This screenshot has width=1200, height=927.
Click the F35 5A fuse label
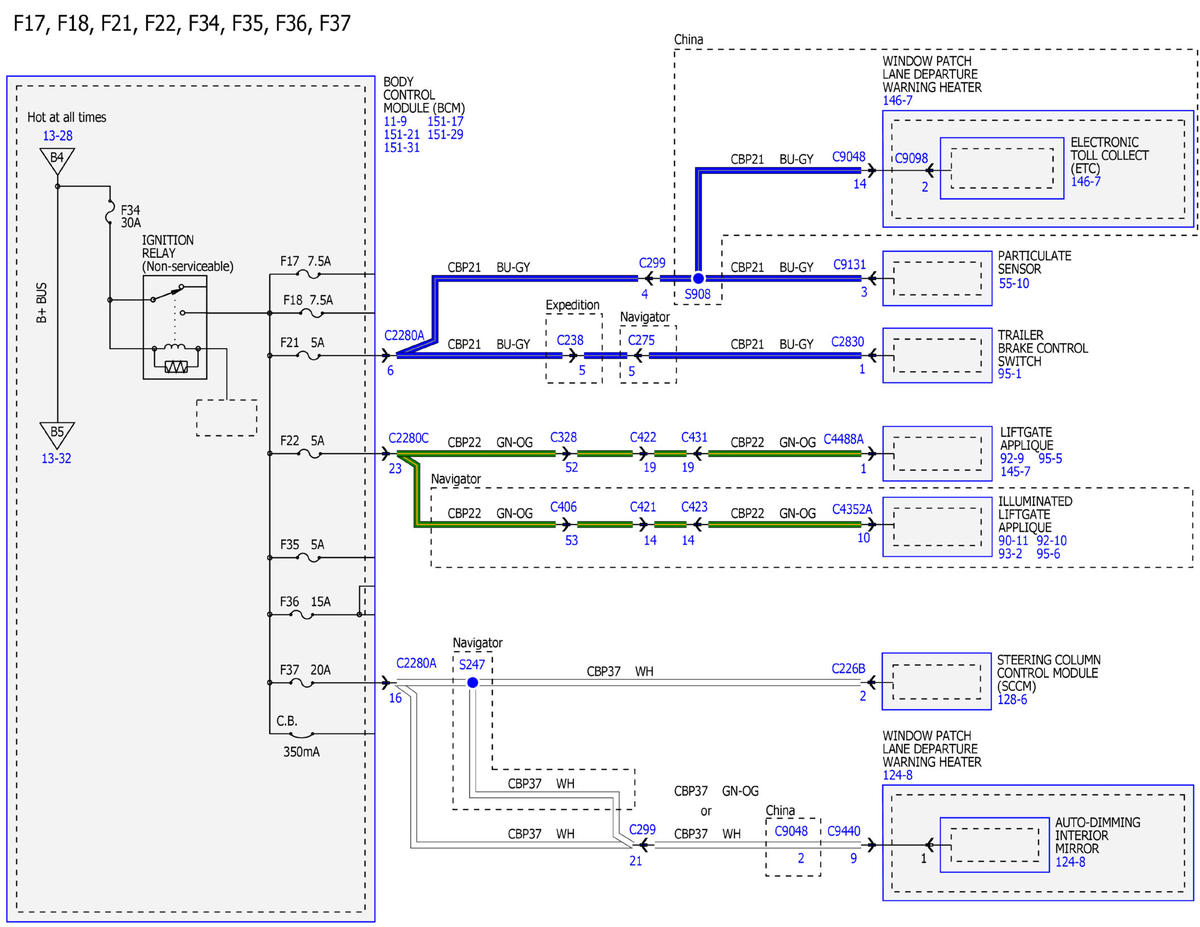(x=302, y=545)
